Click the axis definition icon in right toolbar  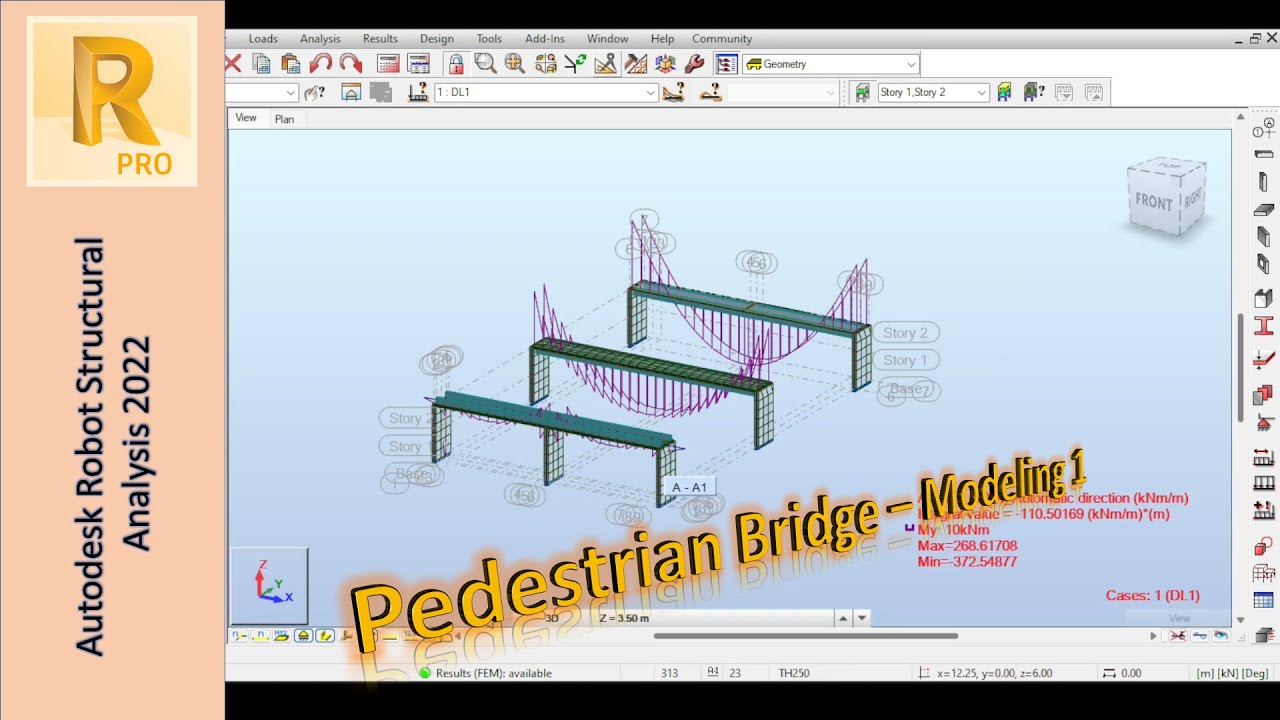pos(1264,128)
